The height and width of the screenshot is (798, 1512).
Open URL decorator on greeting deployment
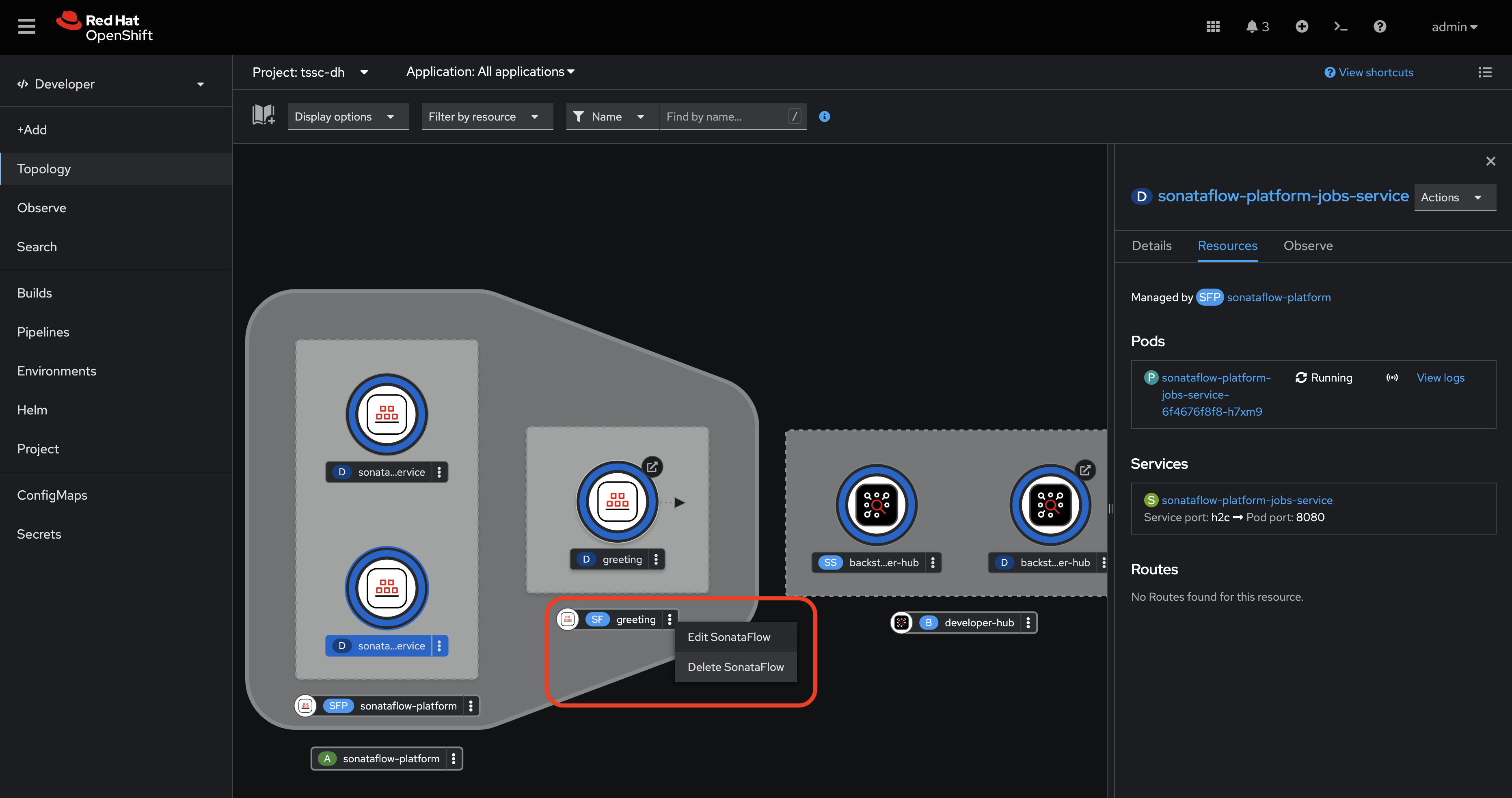tap(652, 467)
